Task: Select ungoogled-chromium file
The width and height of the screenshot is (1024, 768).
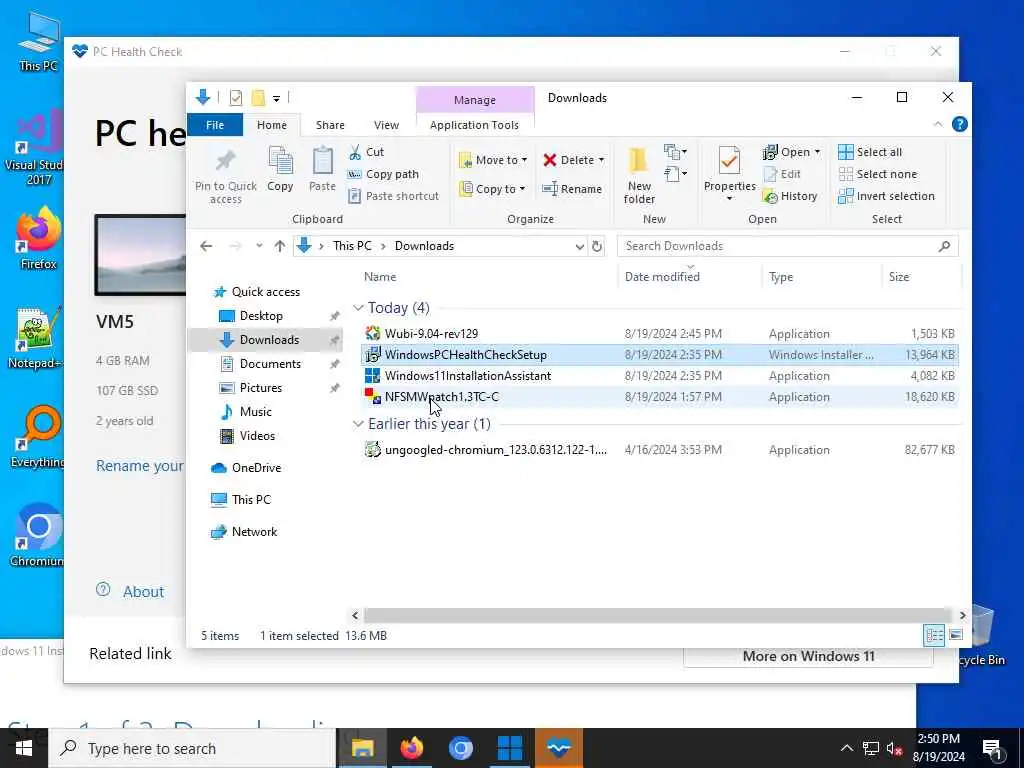Action: [x=660, y=449]
